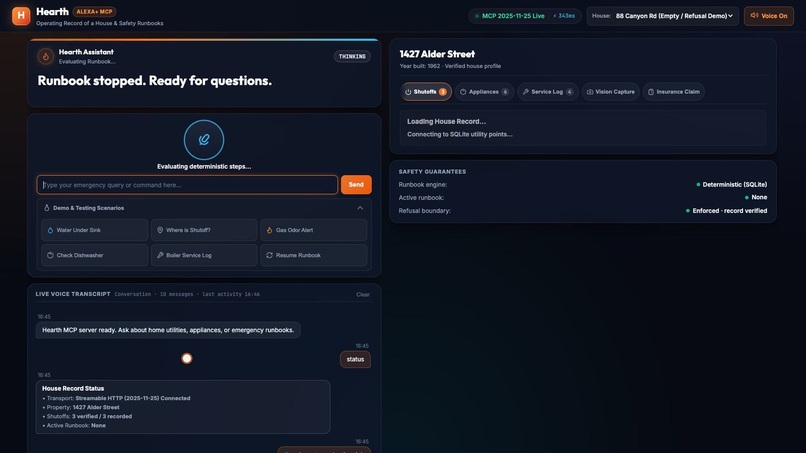Click the orange Send button
The width and height of the screenshot is (806, 453).
pos(356,185)
